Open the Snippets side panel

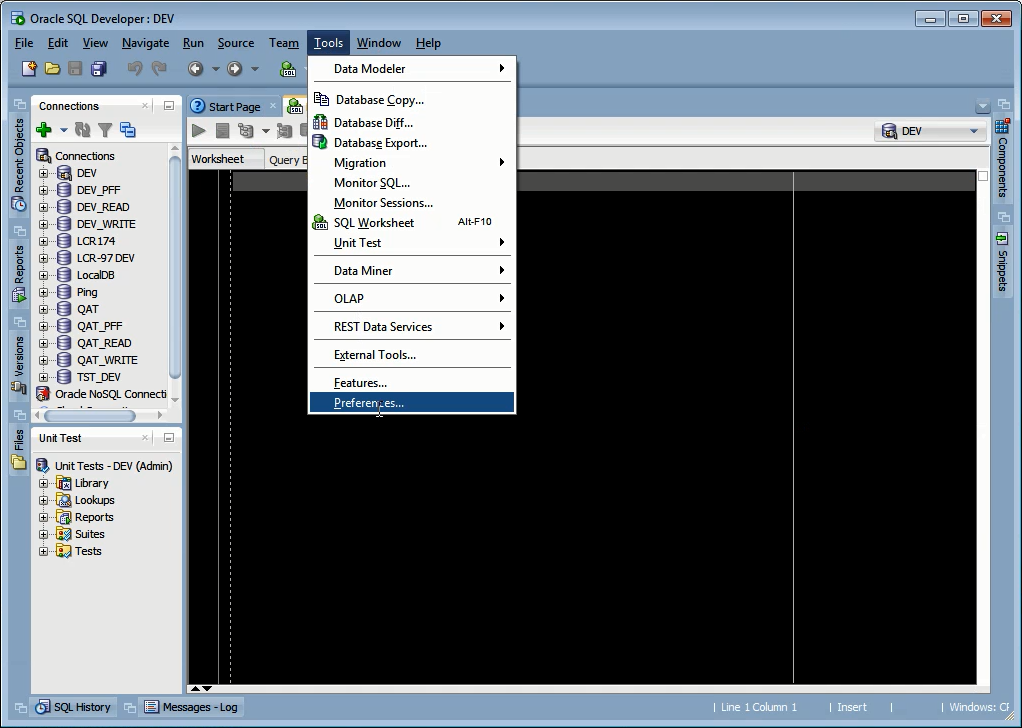(1002, 262)
